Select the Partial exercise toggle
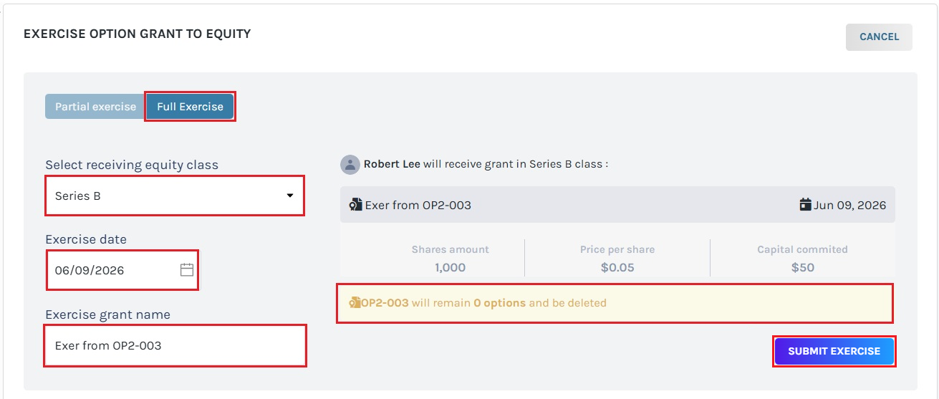939x399 pixels. 96,107
